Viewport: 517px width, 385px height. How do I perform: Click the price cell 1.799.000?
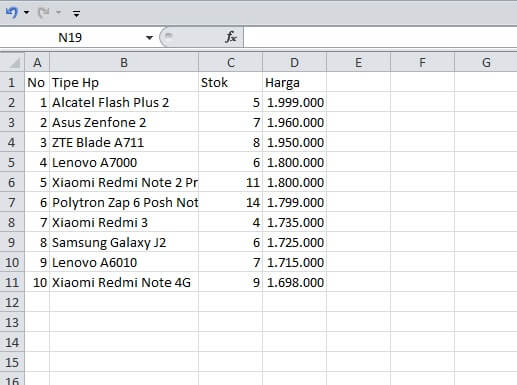tap(294, 202)
